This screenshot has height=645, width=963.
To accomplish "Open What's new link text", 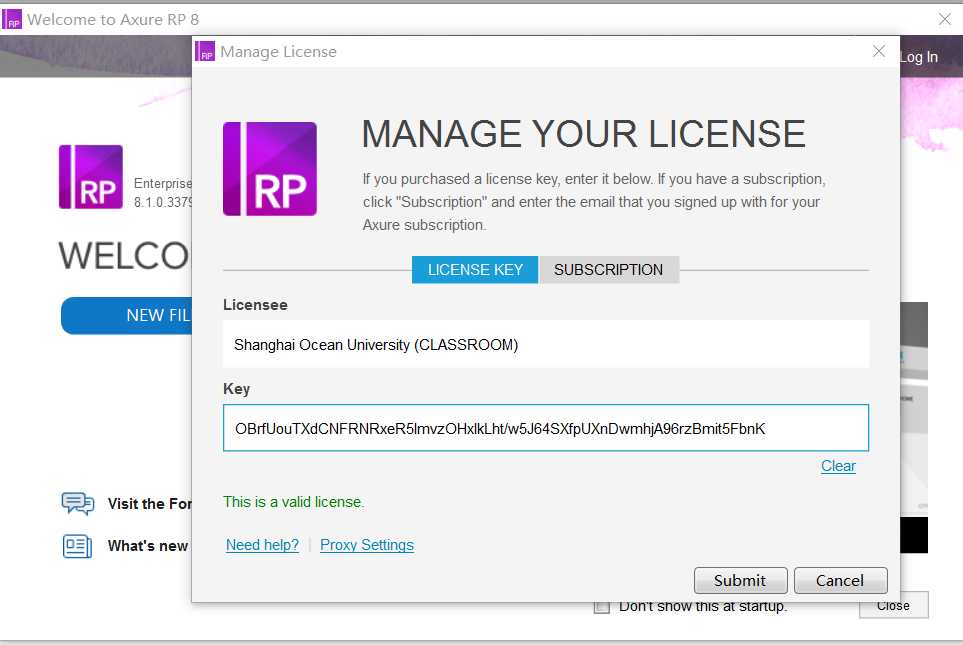I will tap(147, 546).
